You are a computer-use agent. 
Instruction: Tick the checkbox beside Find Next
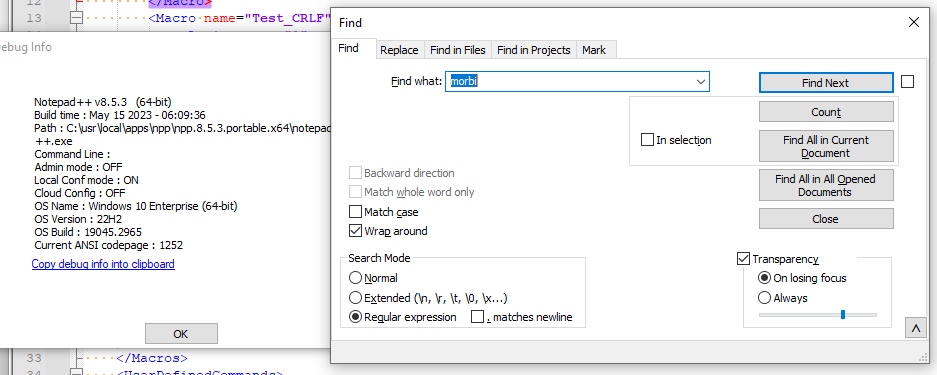pos(907,82)
